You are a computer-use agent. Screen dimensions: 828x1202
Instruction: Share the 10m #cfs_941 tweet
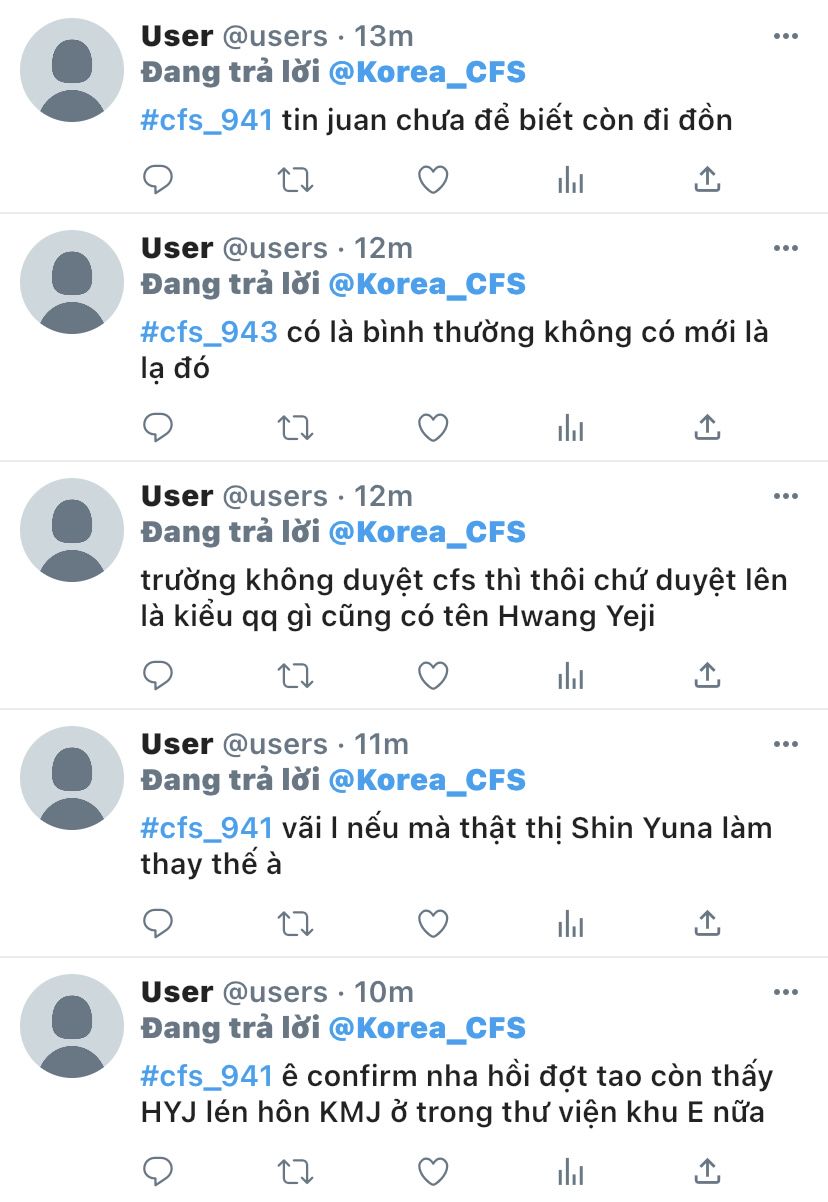coord(707,1172)
